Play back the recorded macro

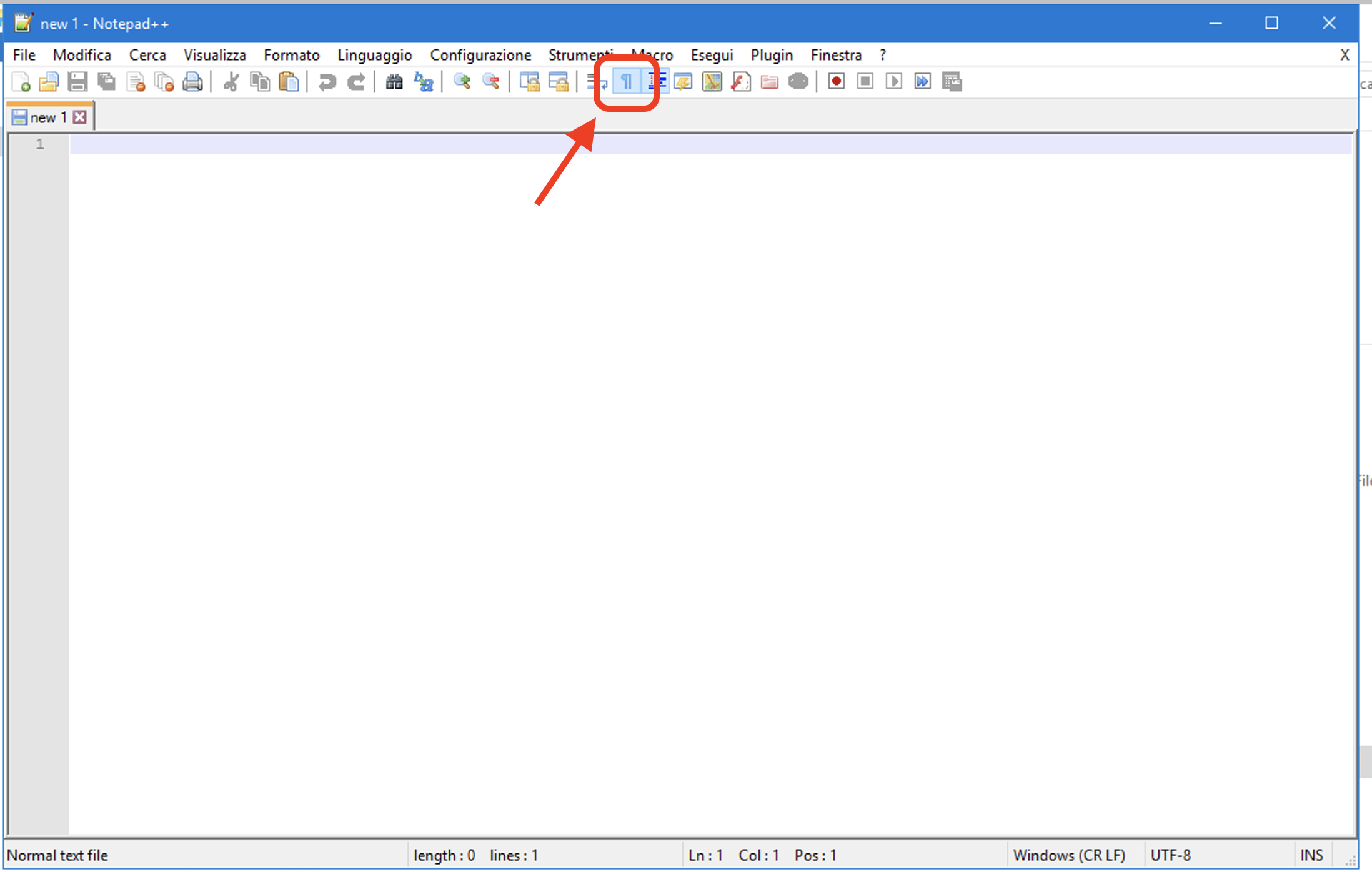tap(894, 82)
